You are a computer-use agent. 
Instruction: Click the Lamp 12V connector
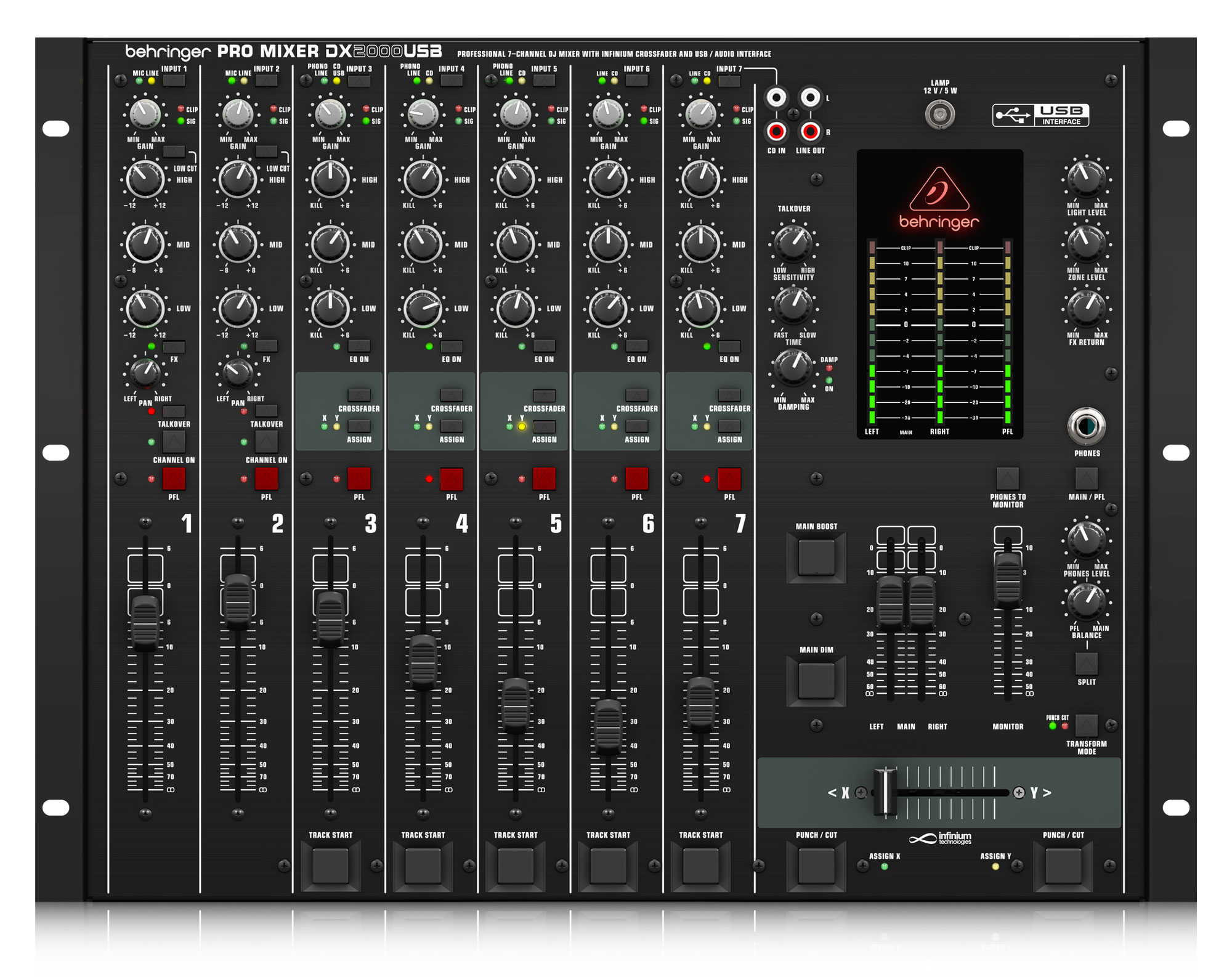(940, 114)
